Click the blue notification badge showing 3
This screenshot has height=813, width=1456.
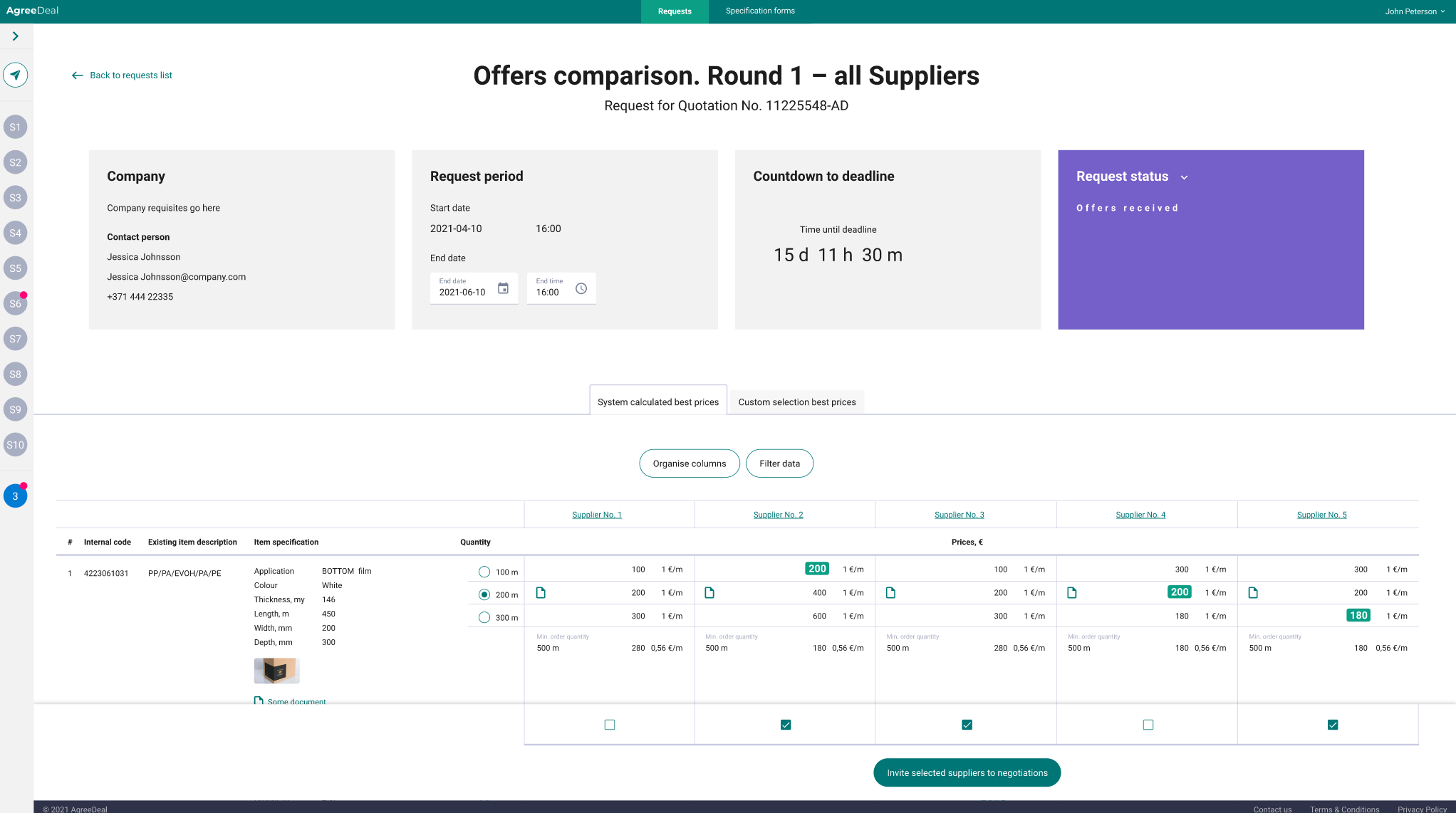(x=15, y=496)
